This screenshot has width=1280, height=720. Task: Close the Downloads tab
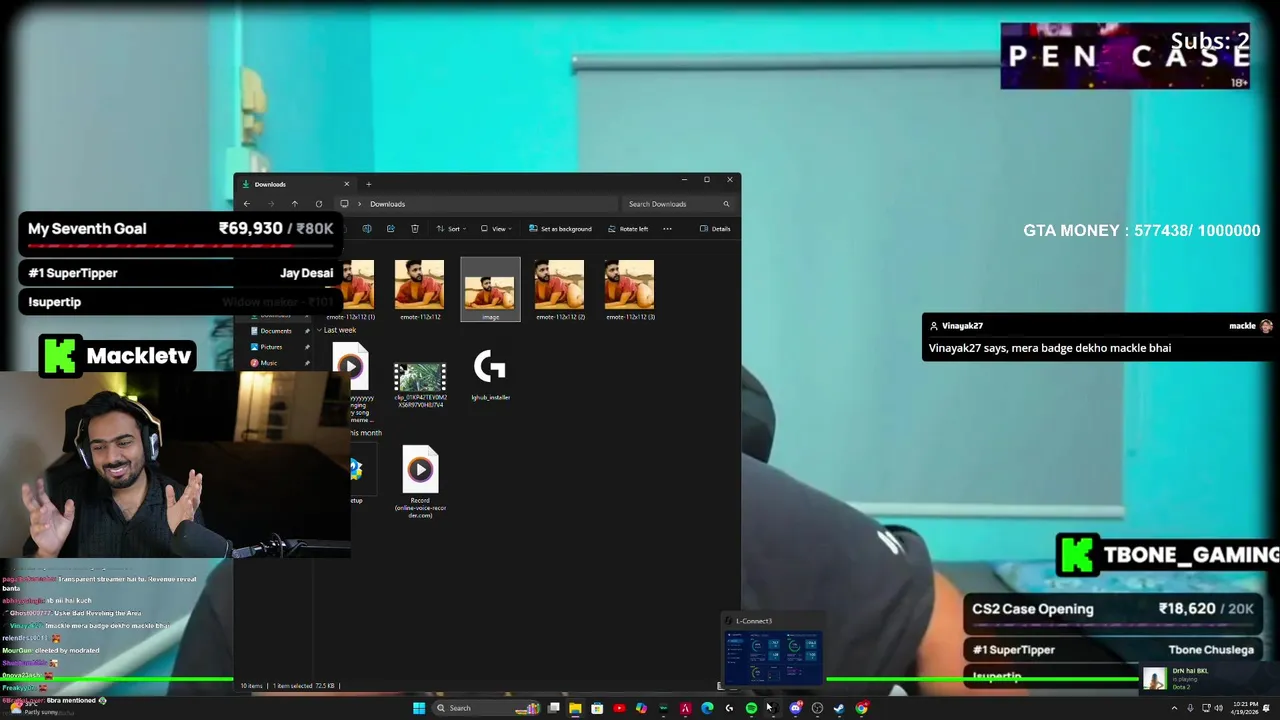coord(346,184)
